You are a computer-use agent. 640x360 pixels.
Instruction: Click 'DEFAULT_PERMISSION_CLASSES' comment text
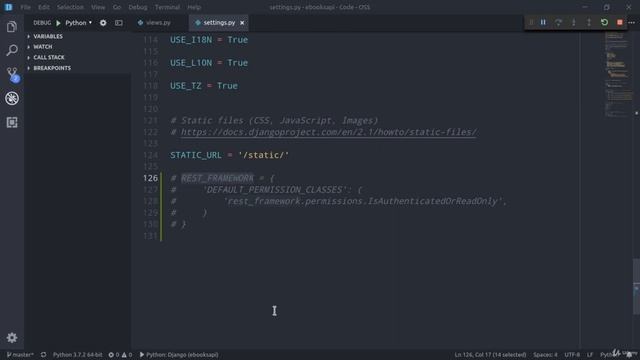click(276, 190)
